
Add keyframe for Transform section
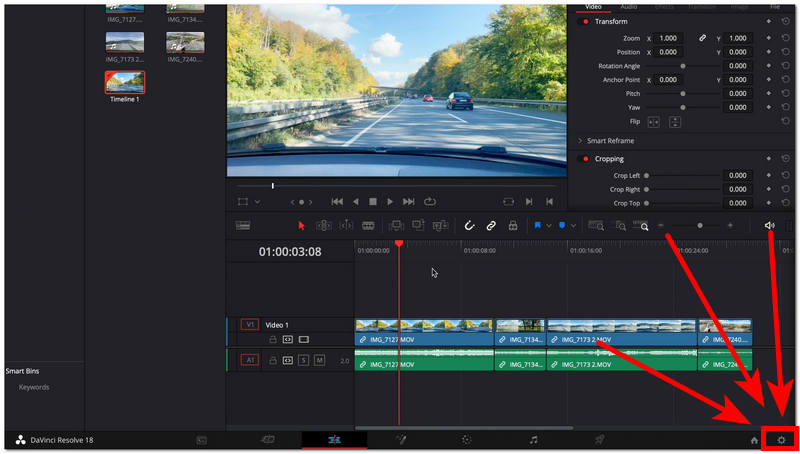pos(768,21)
